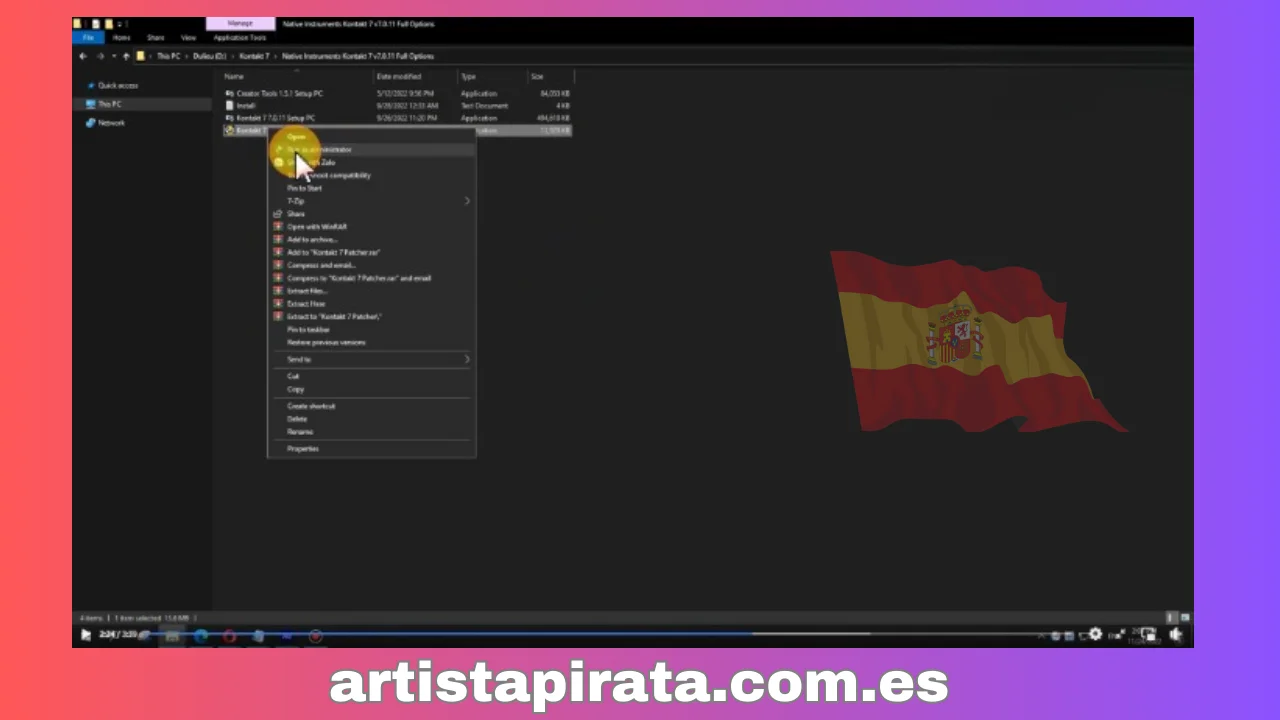The image size is (1280, 720).
Task: Sort by Date modified column header
Action: (x=398, y=76)
